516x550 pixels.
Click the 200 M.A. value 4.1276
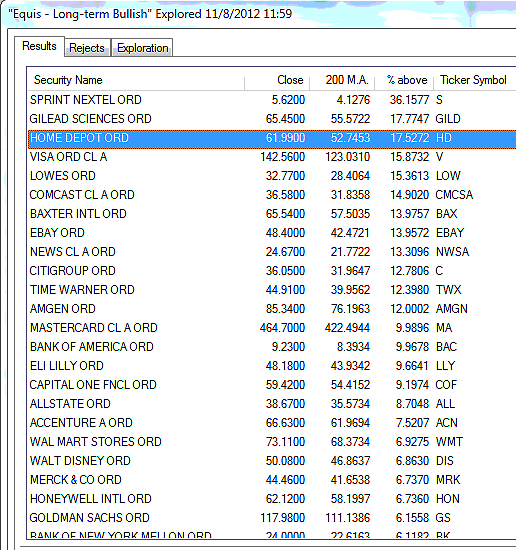tap(354, 100)
